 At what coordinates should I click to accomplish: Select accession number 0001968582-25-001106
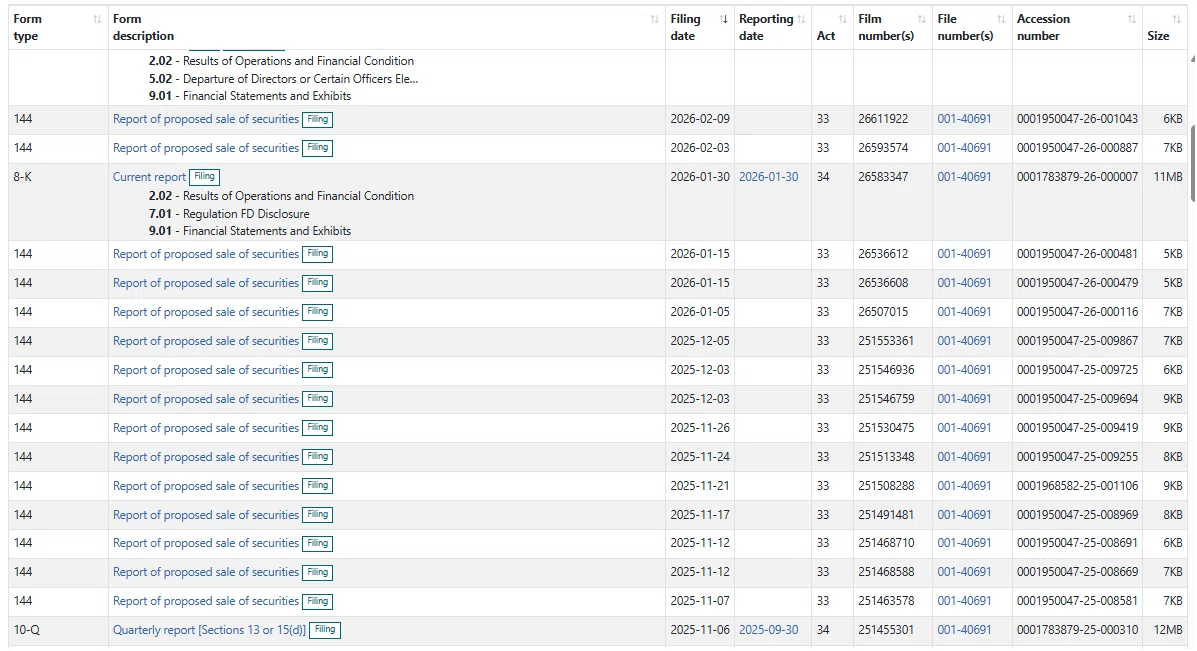pyautogui.click(x=1077, y=486)
